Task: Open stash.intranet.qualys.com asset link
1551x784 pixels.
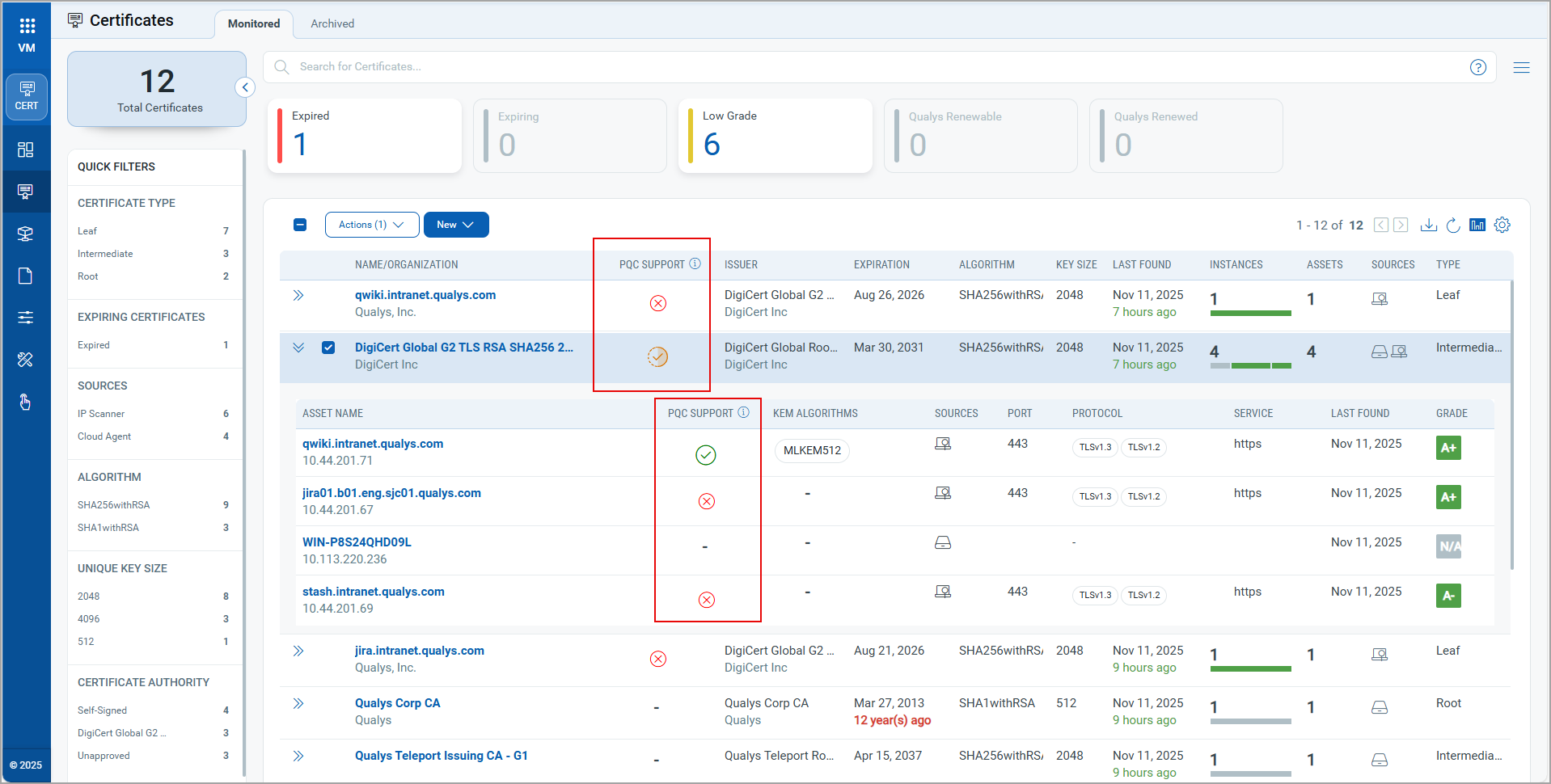Action: point(373,592)
